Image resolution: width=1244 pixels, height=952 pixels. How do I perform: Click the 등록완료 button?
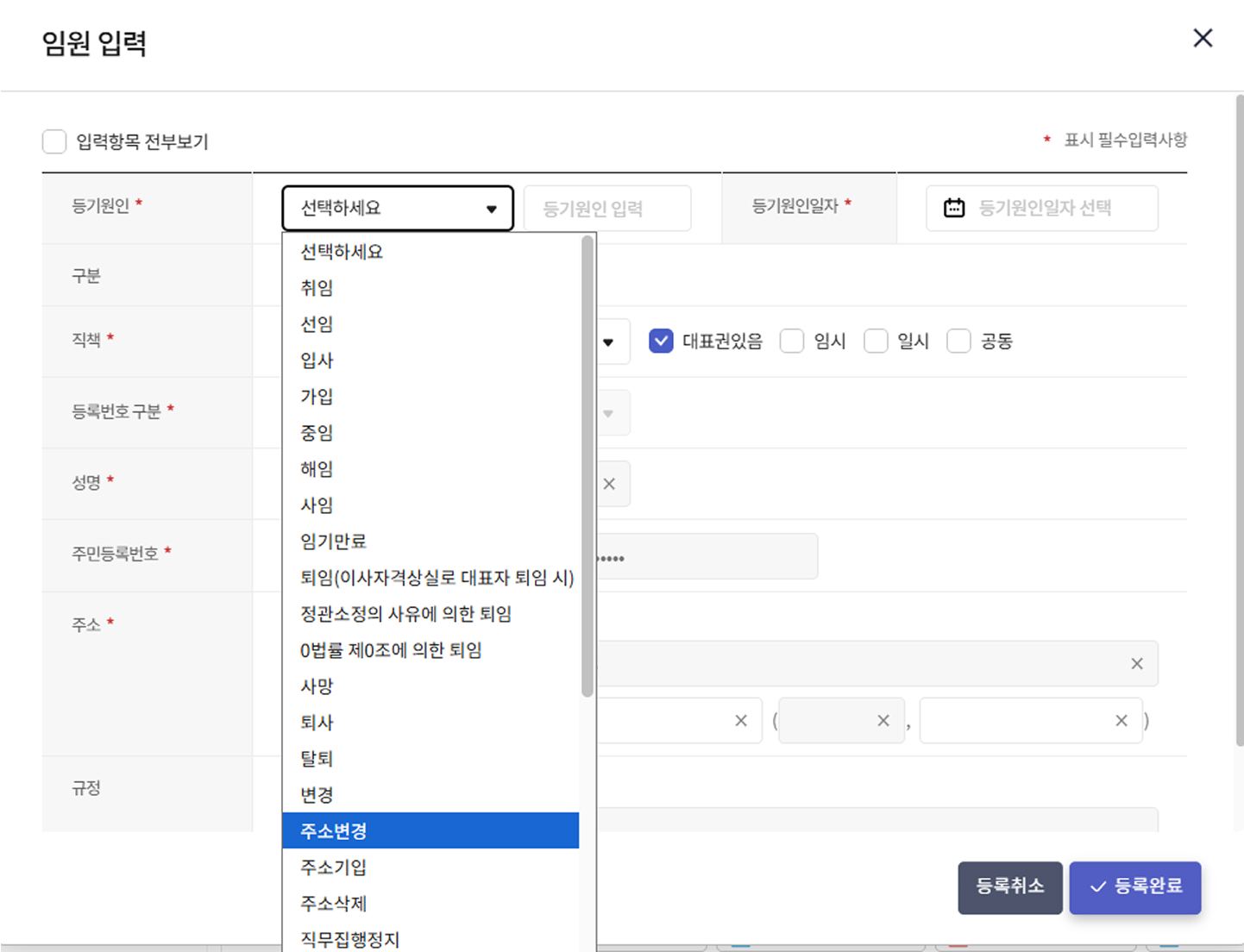[1135, 887]
